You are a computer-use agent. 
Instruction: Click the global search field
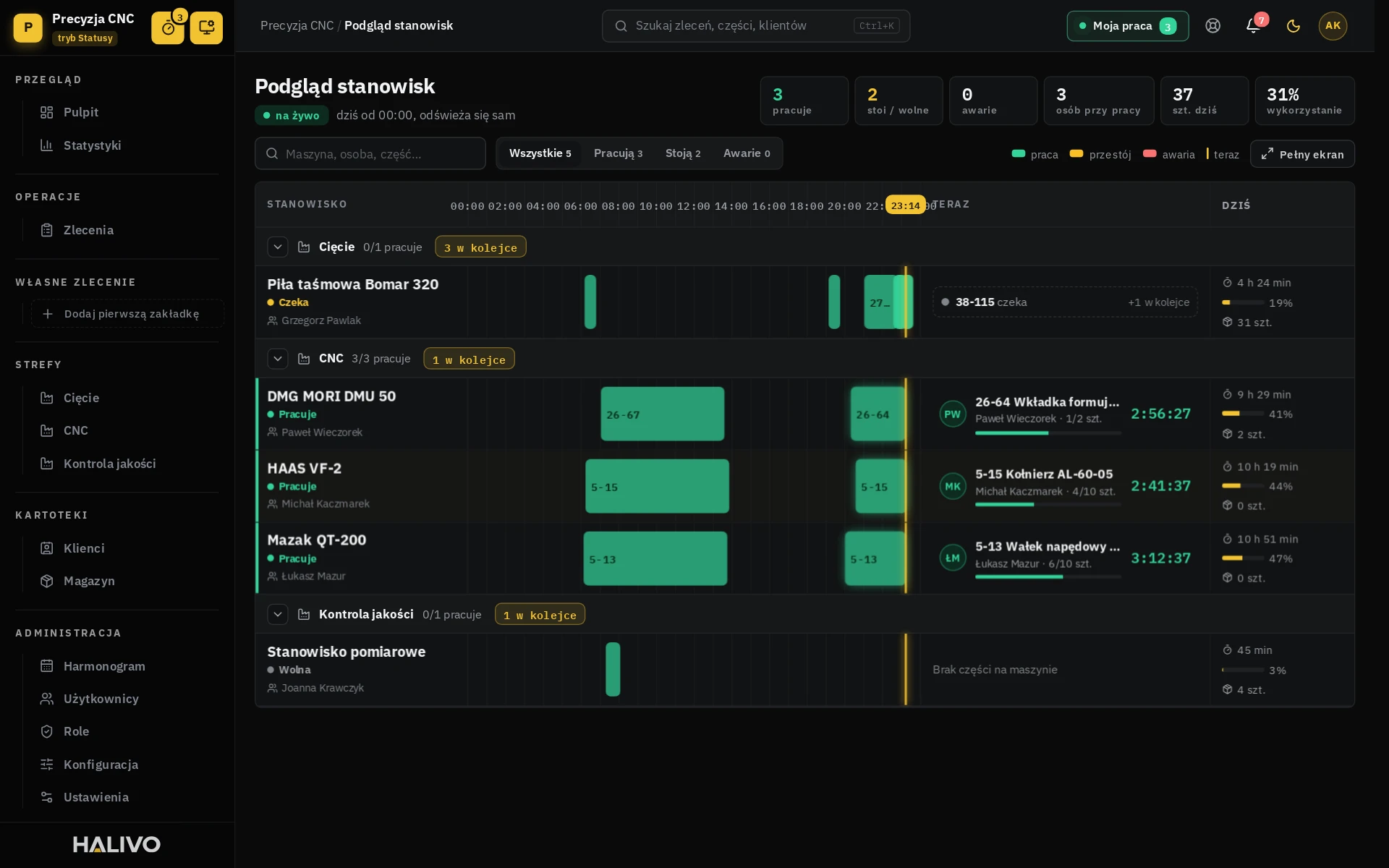point(756,26)
